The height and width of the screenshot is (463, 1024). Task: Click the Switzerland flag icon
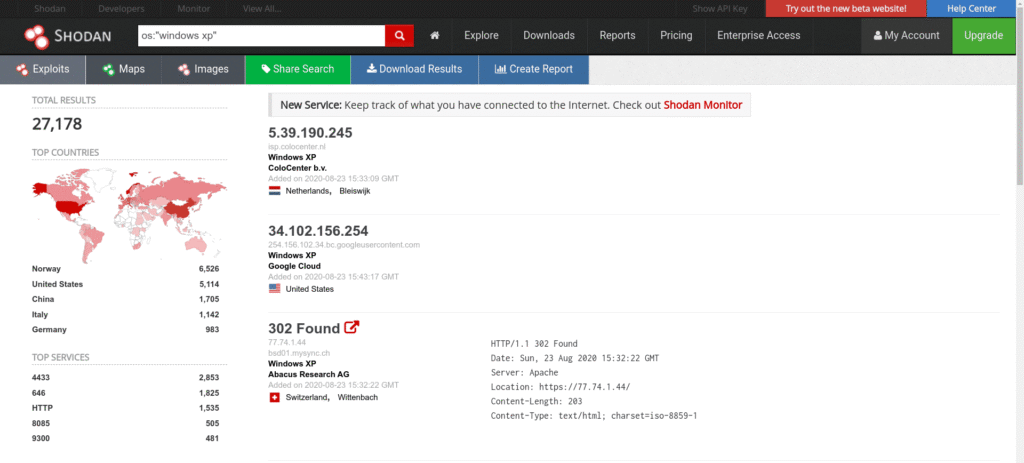click(x=274, y=397)
